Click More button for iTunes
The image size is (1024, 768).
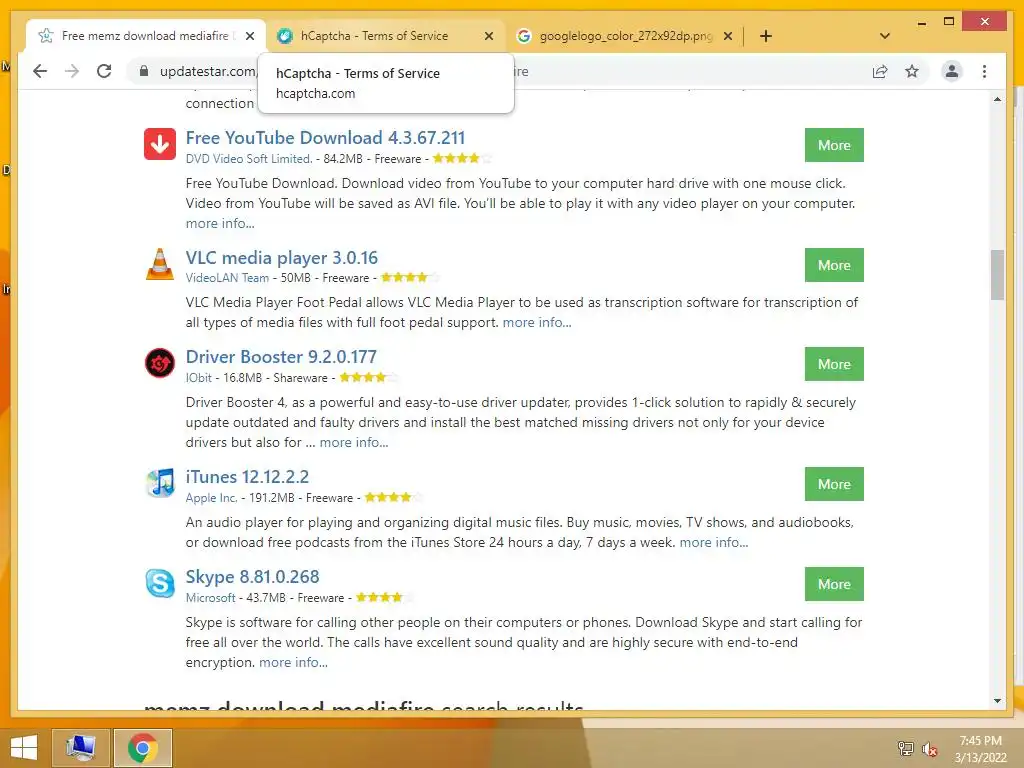(x=834, y=484)
